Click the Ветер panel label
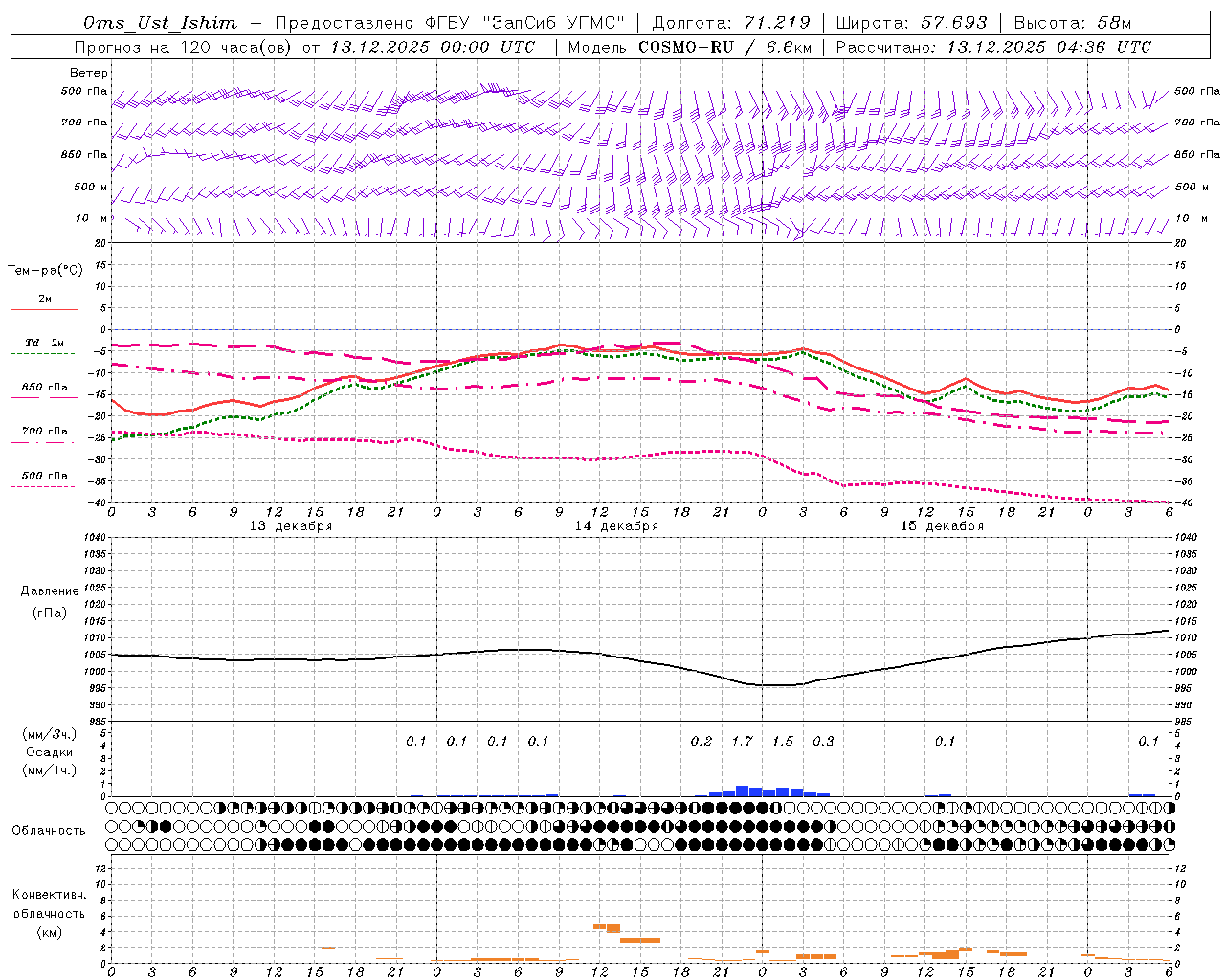Screen dimensions: 1225x980 pos(89,73)
